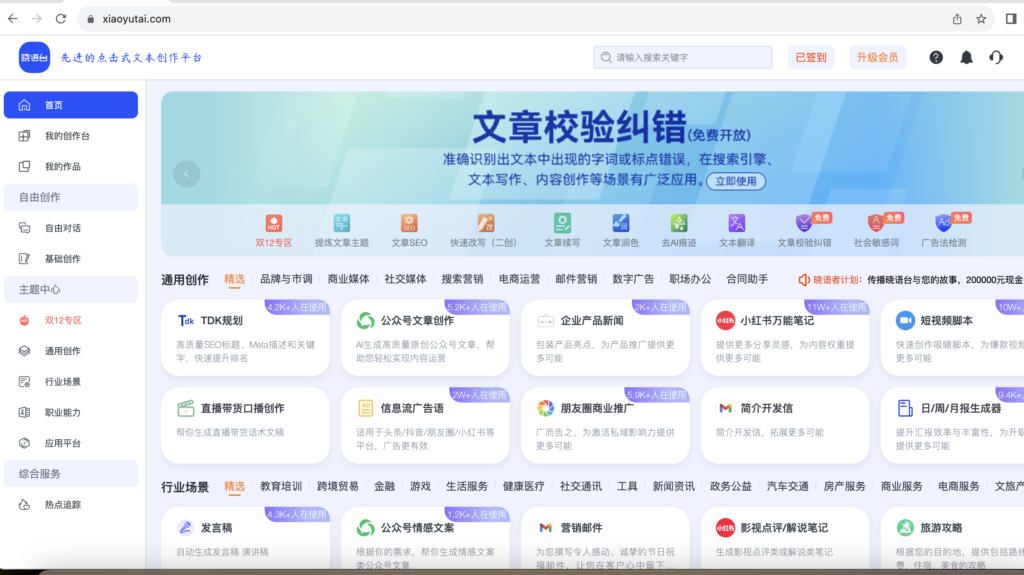This screenshot has height=575, width=1024.
Task: Open the browser side panel toggle
Action: (x=1011, y=19)
